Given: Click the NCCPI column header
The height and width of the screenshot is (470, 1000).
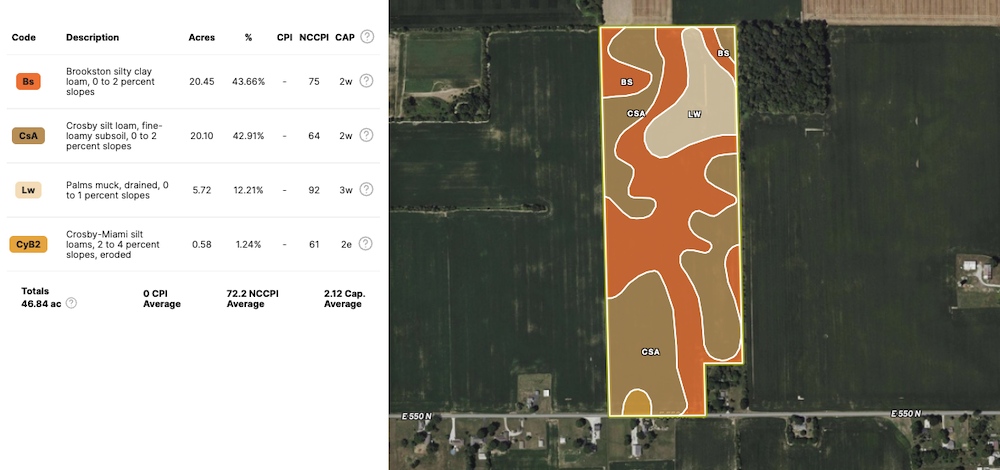Looking at the screenshot, I should point(314,38).
